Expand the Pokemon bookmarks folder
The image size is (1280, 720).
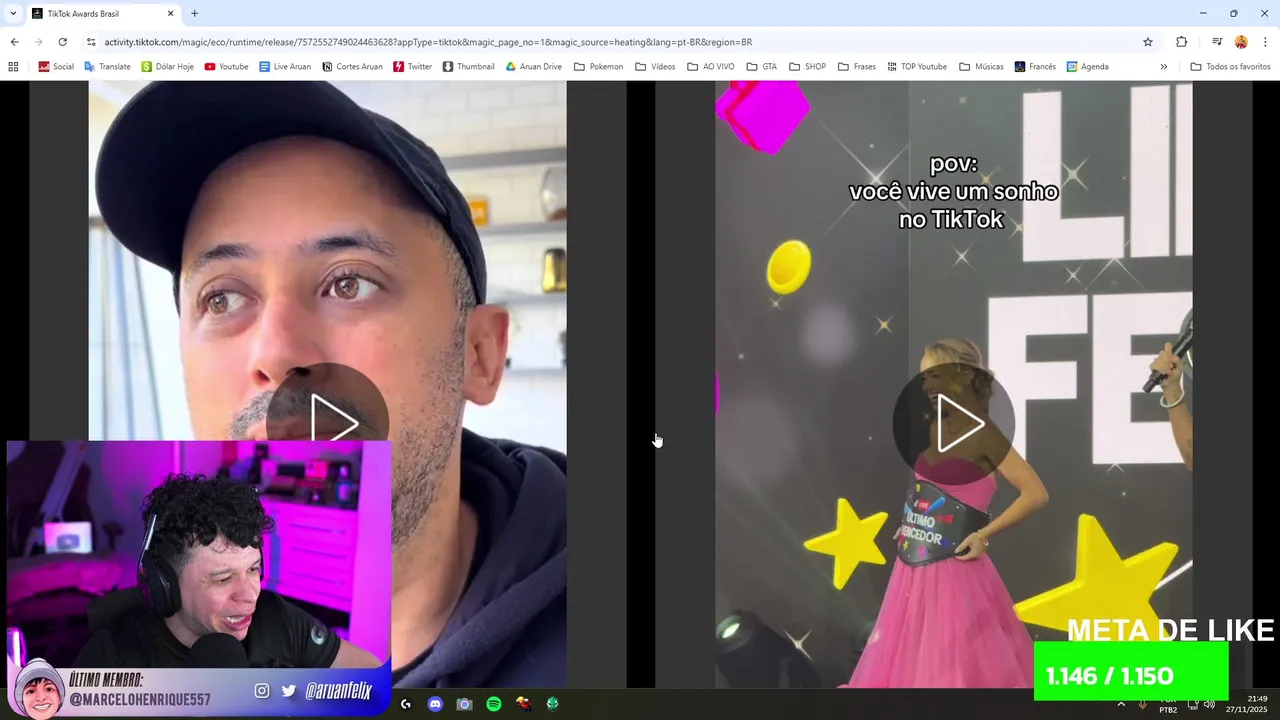coord(597,67)
